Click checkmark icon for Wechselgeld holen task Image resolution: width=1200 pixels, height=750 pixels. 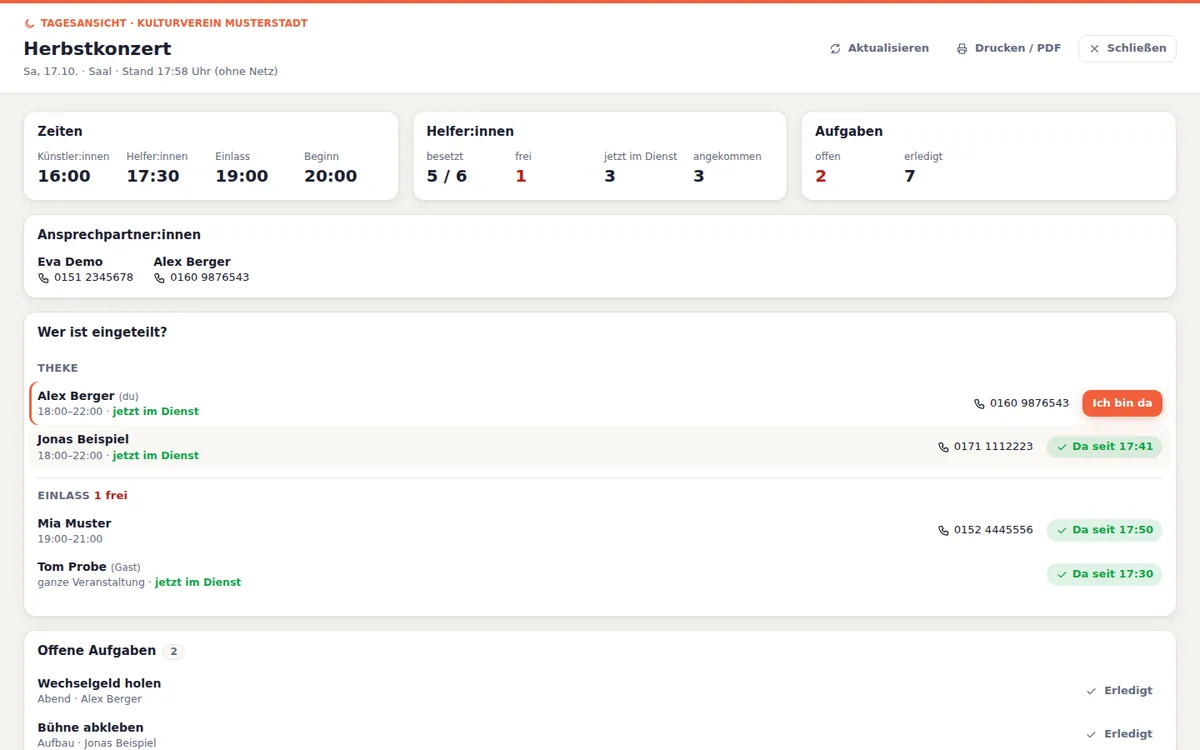1091,691
